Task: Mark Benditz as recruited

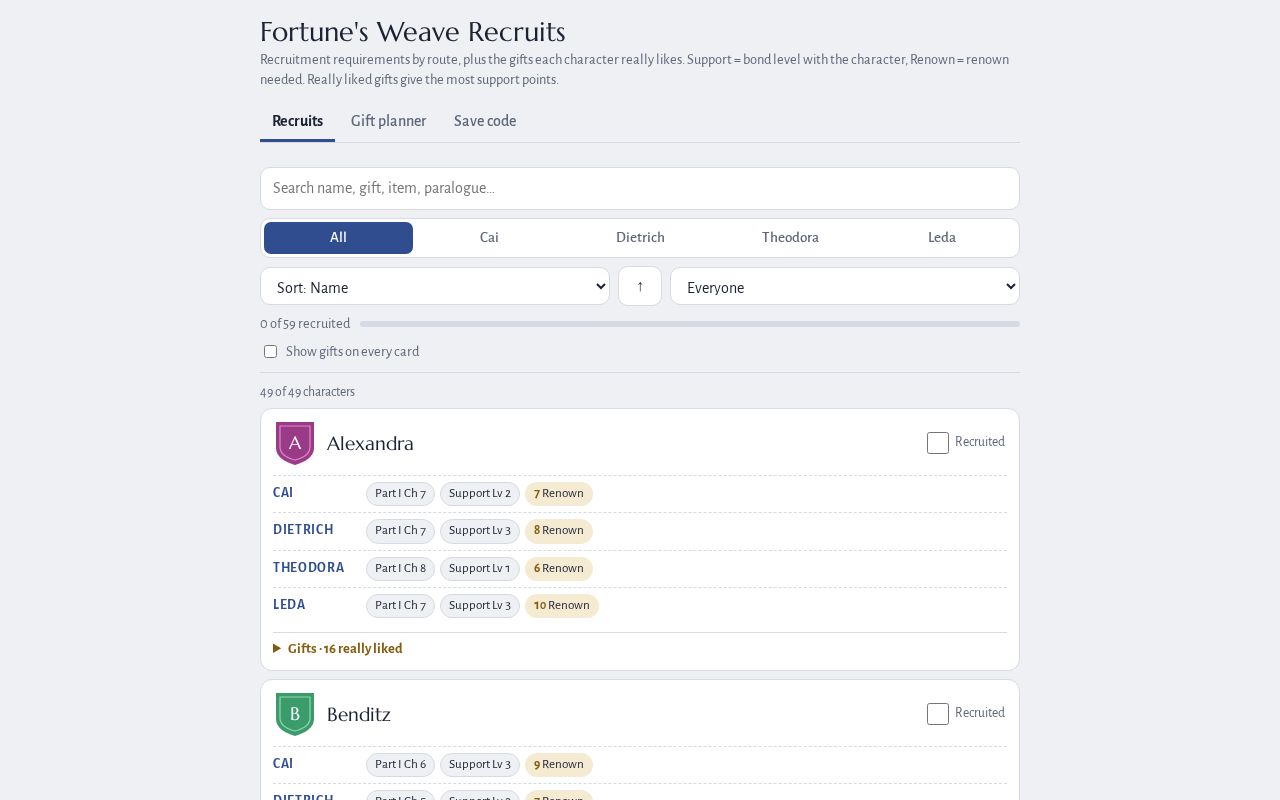Action: click(x=938, y=714)
